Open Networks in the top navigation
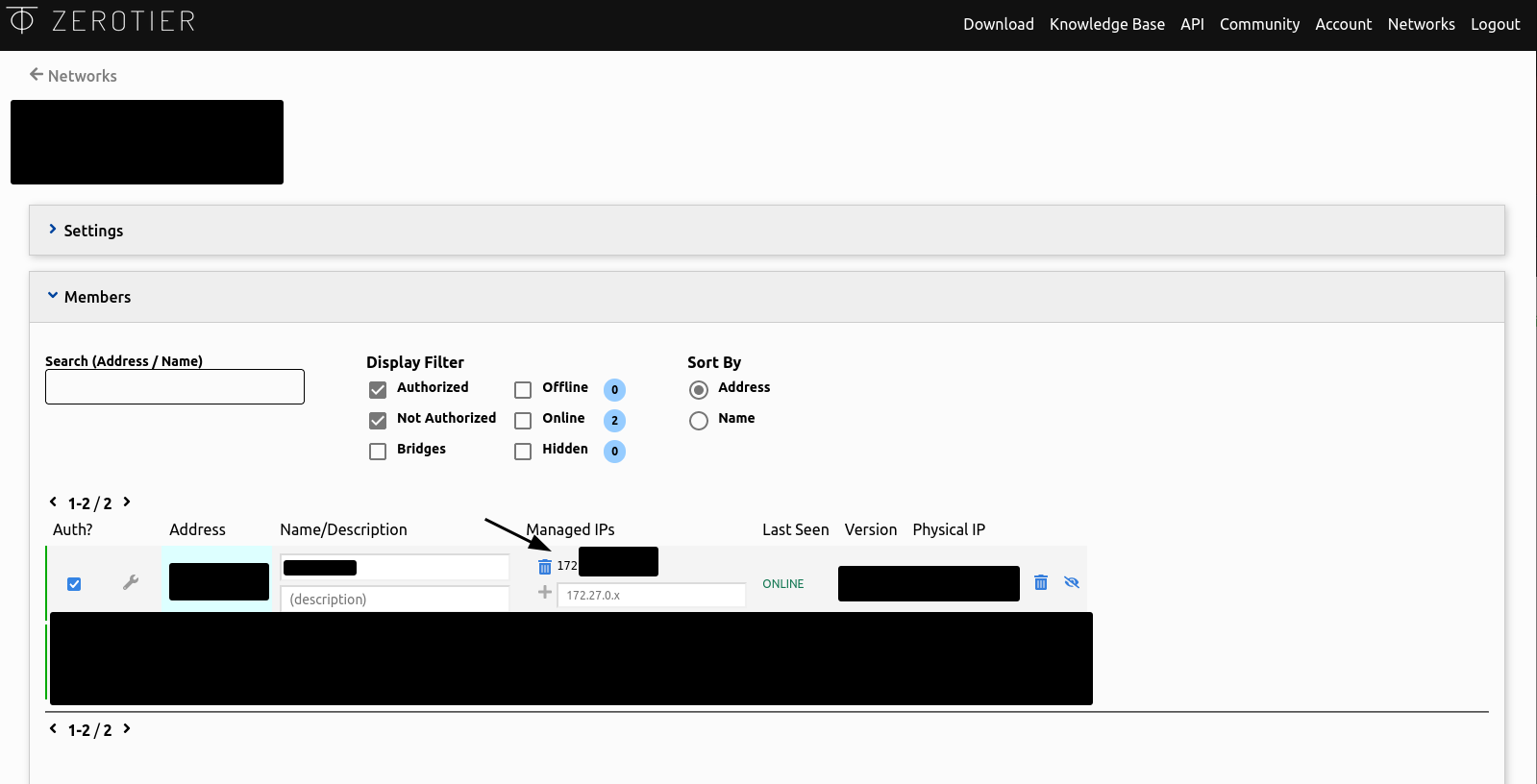 click(x=1421, y=24)
